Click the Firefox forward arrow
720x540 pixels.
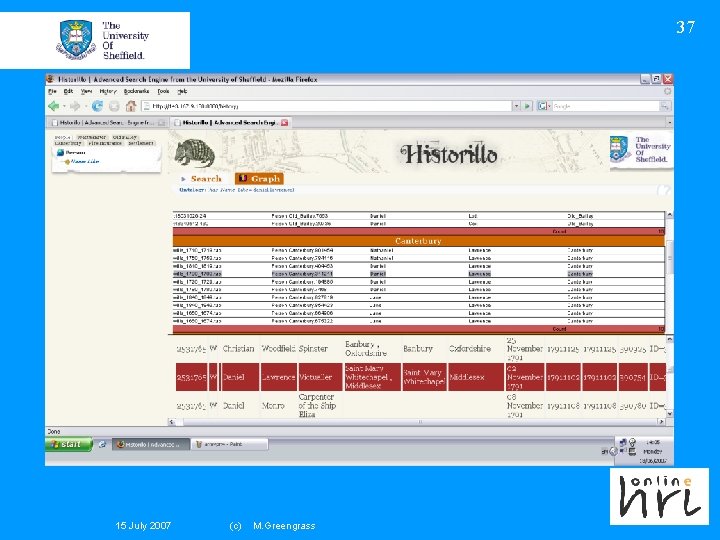pos(74,106)
